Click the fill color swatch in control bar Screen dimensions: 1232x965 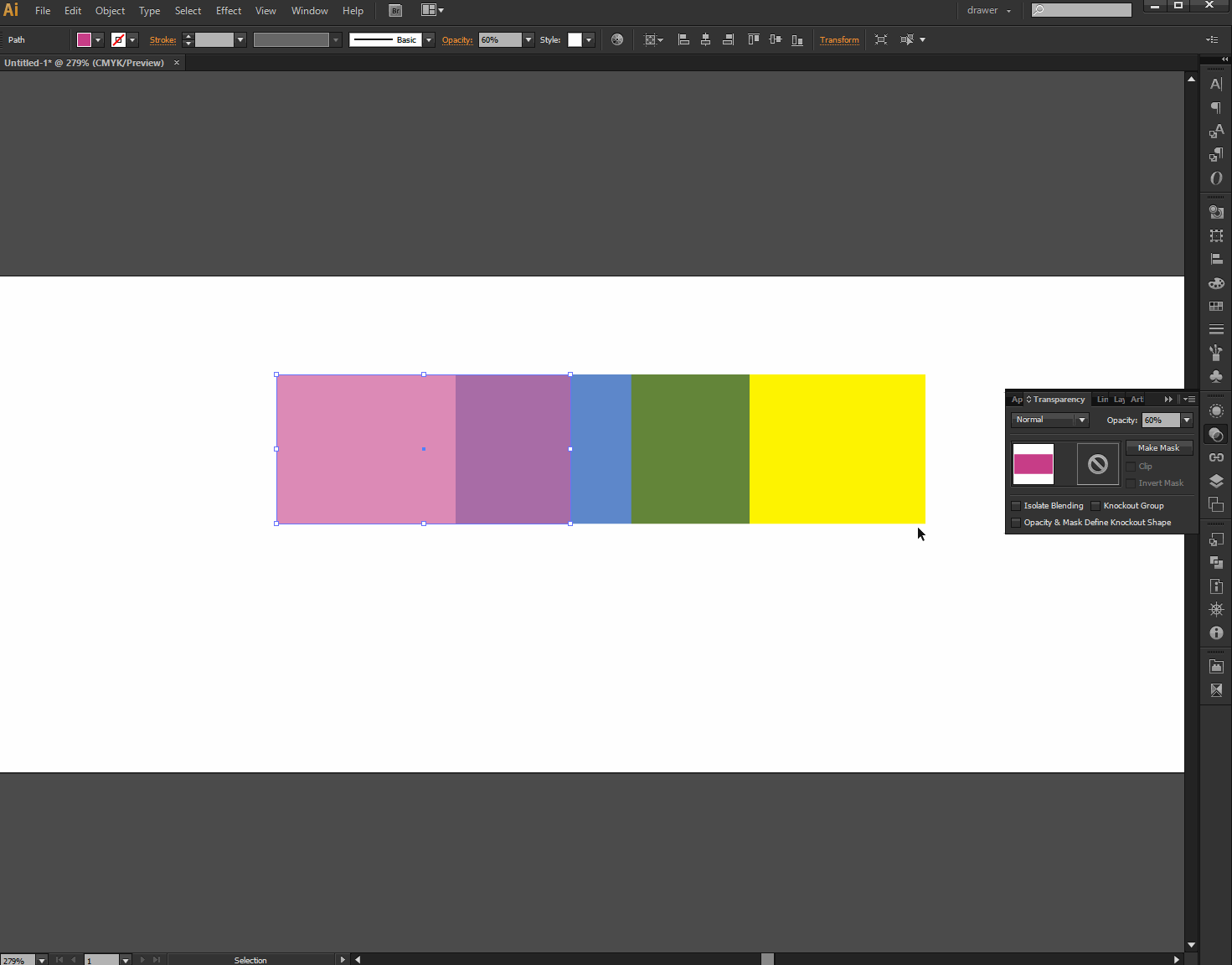[84, 40]
